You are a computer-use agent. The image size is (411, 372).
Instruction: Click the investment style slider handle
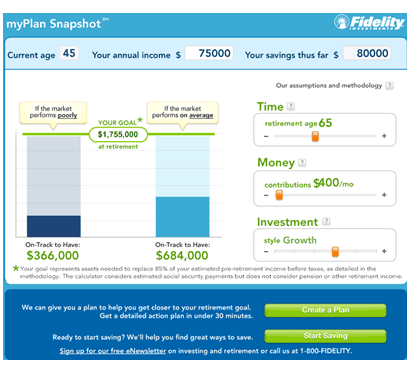[x=335, y=252]
